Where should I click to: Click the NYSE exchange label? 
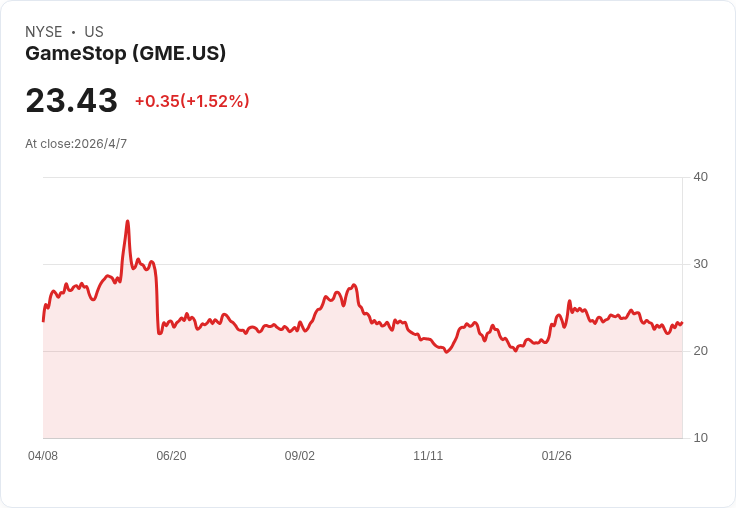coord(44,32)
